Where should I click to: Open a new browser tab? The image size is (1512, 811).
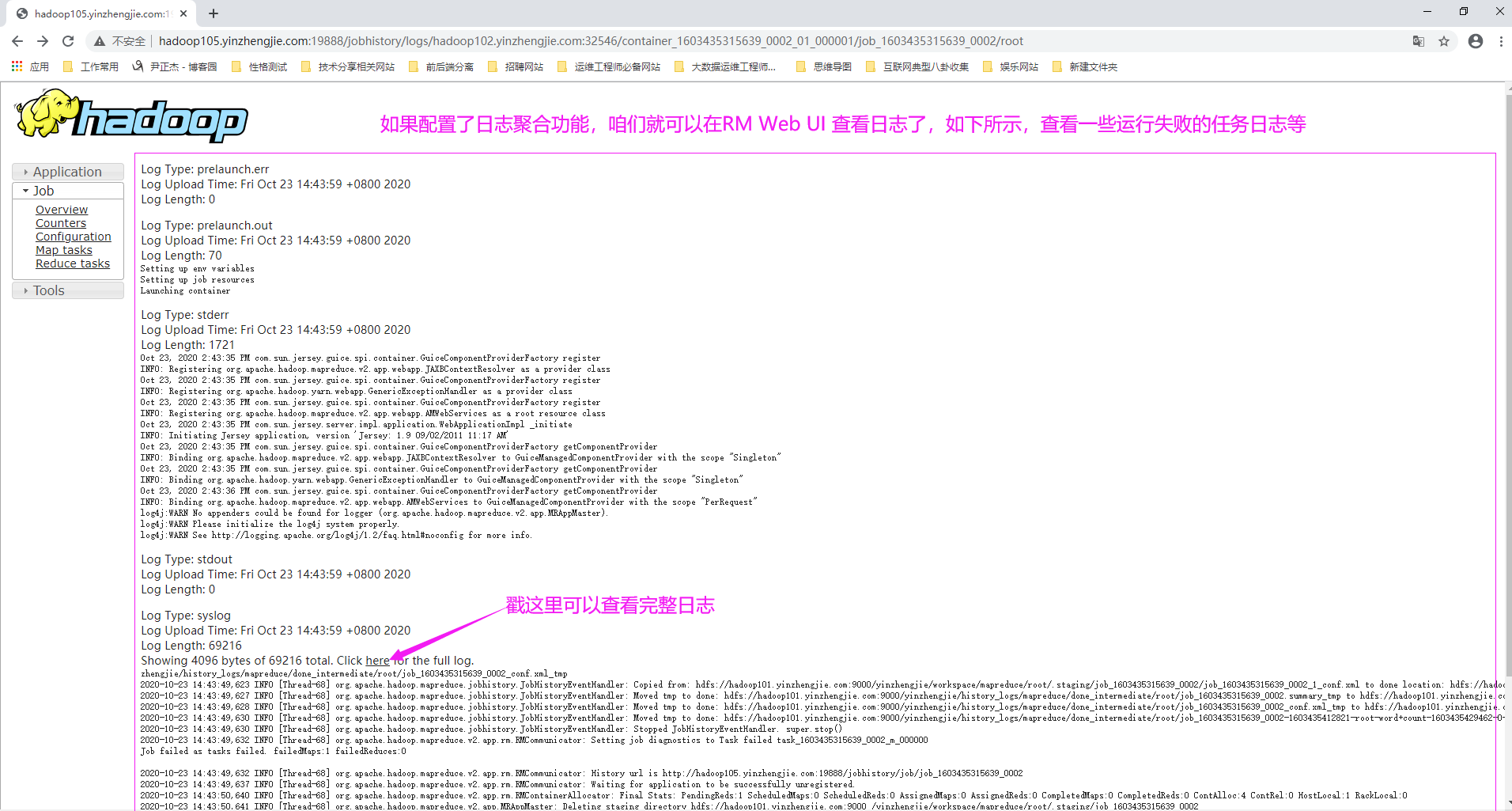[x=213, y=13]
